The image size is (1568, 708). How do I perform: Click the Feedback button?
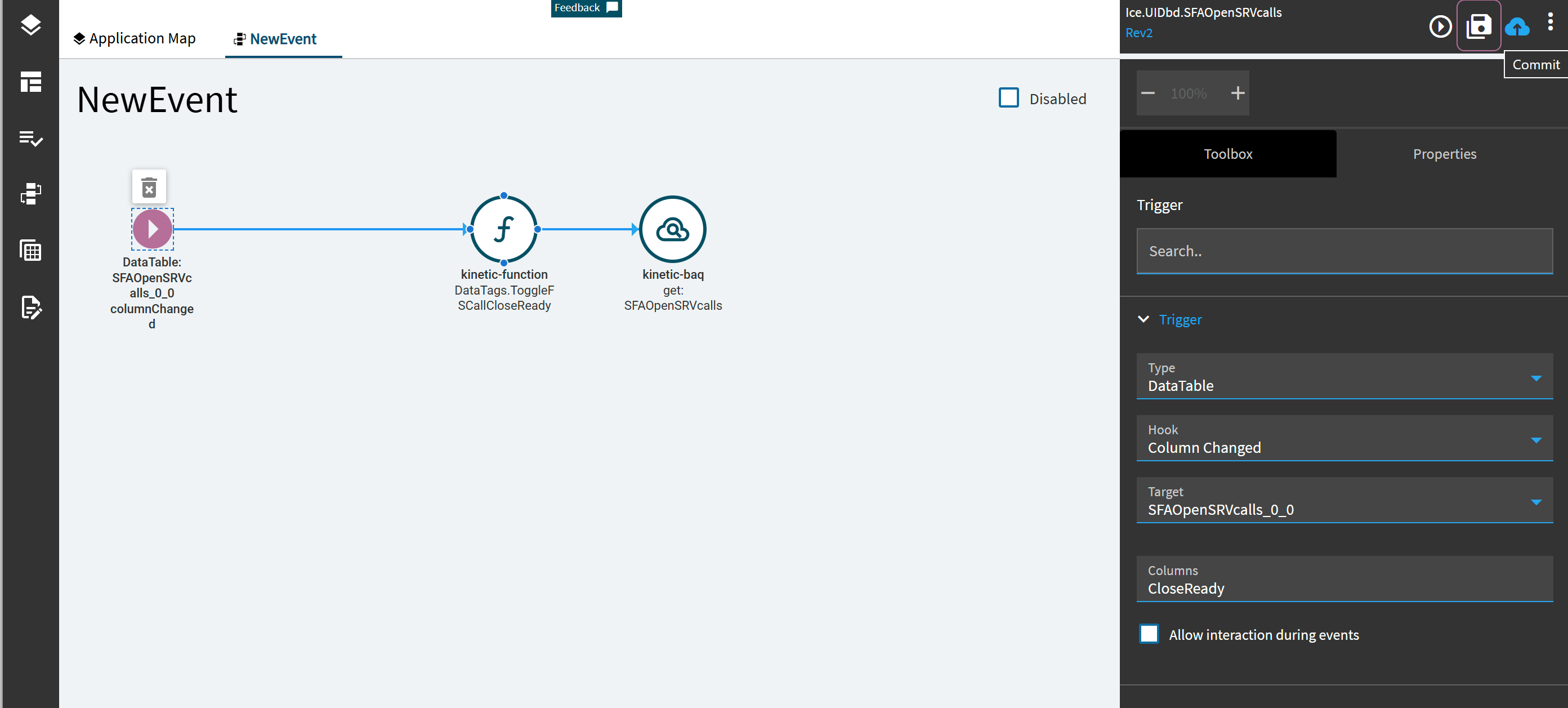[586, 8]
